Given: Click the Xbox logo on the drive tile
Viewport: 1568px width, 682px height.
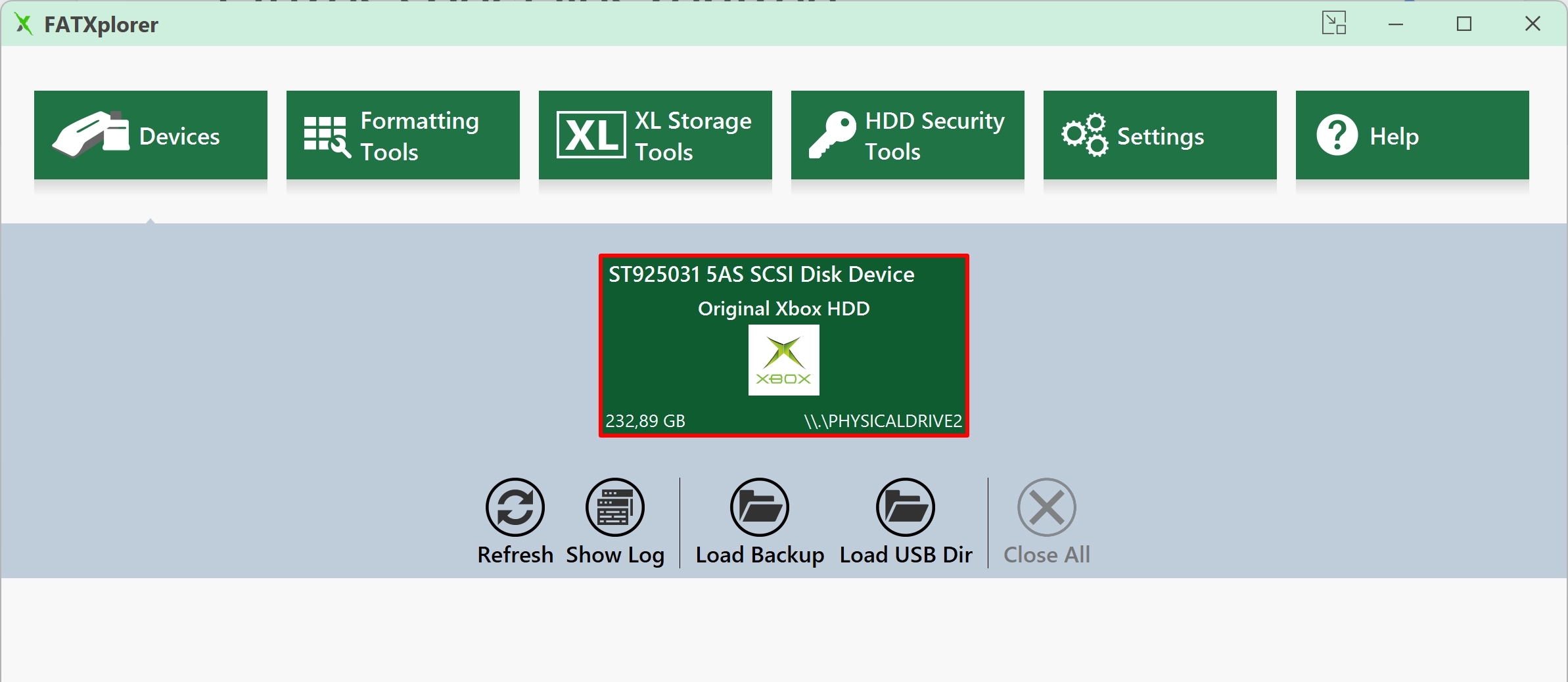Looking at the screenshot, I should 784,360.
